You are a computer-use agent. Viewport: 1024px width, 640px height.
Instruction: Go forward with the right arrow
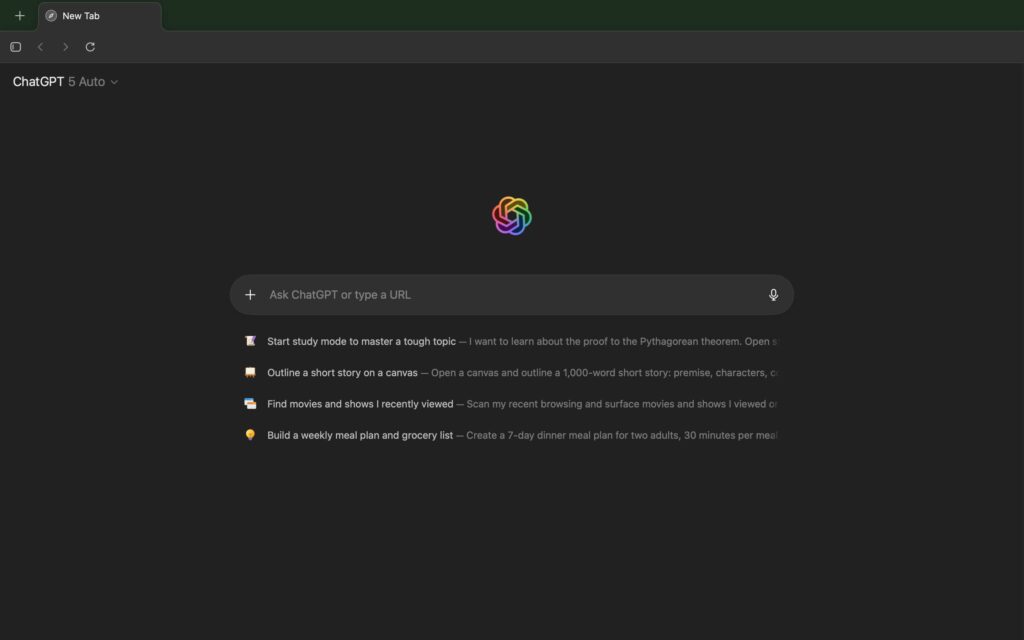pyautogui.click(x=65, y=47)
